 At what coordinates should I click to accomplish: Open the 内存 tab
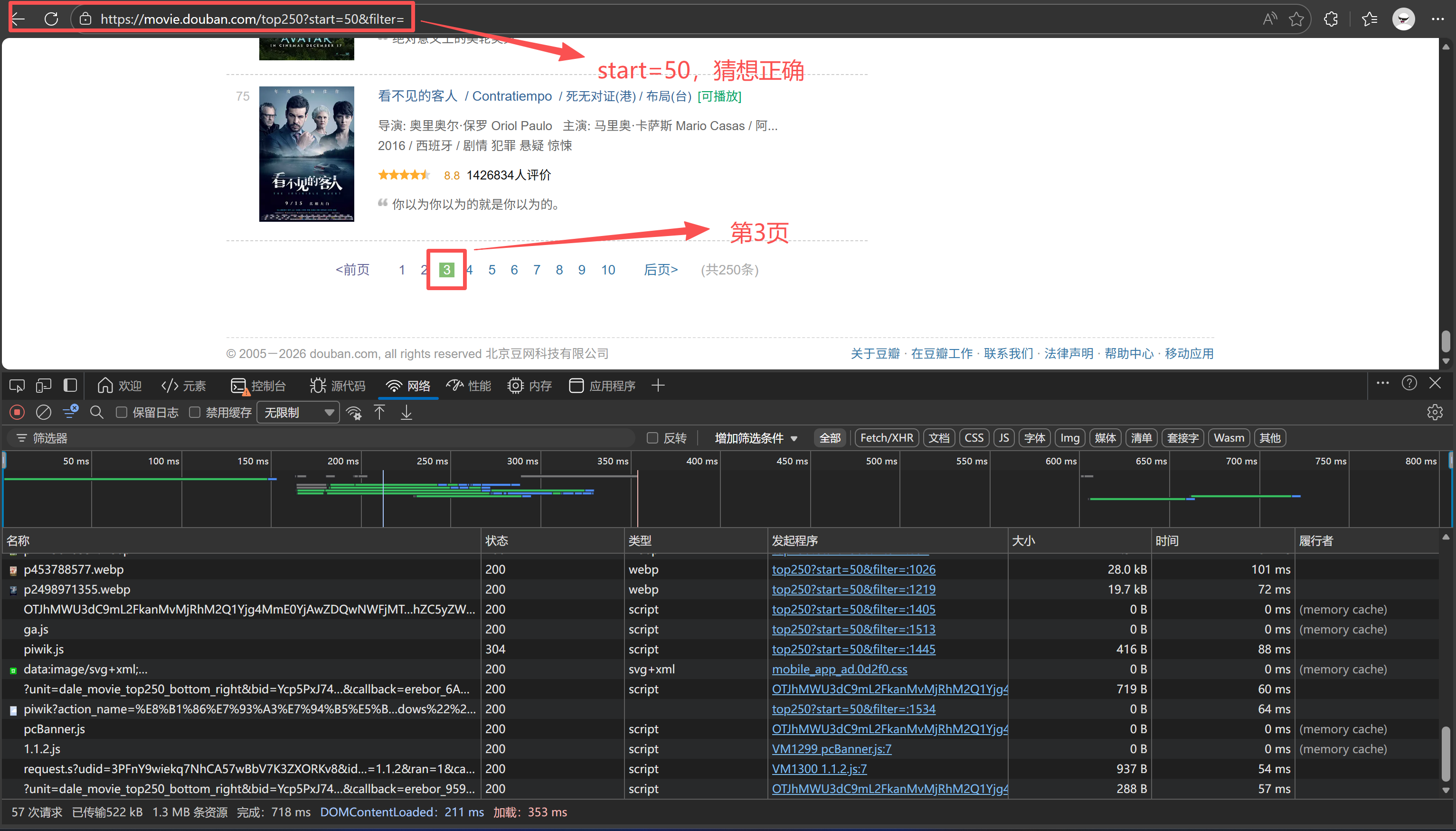(529, 386)
